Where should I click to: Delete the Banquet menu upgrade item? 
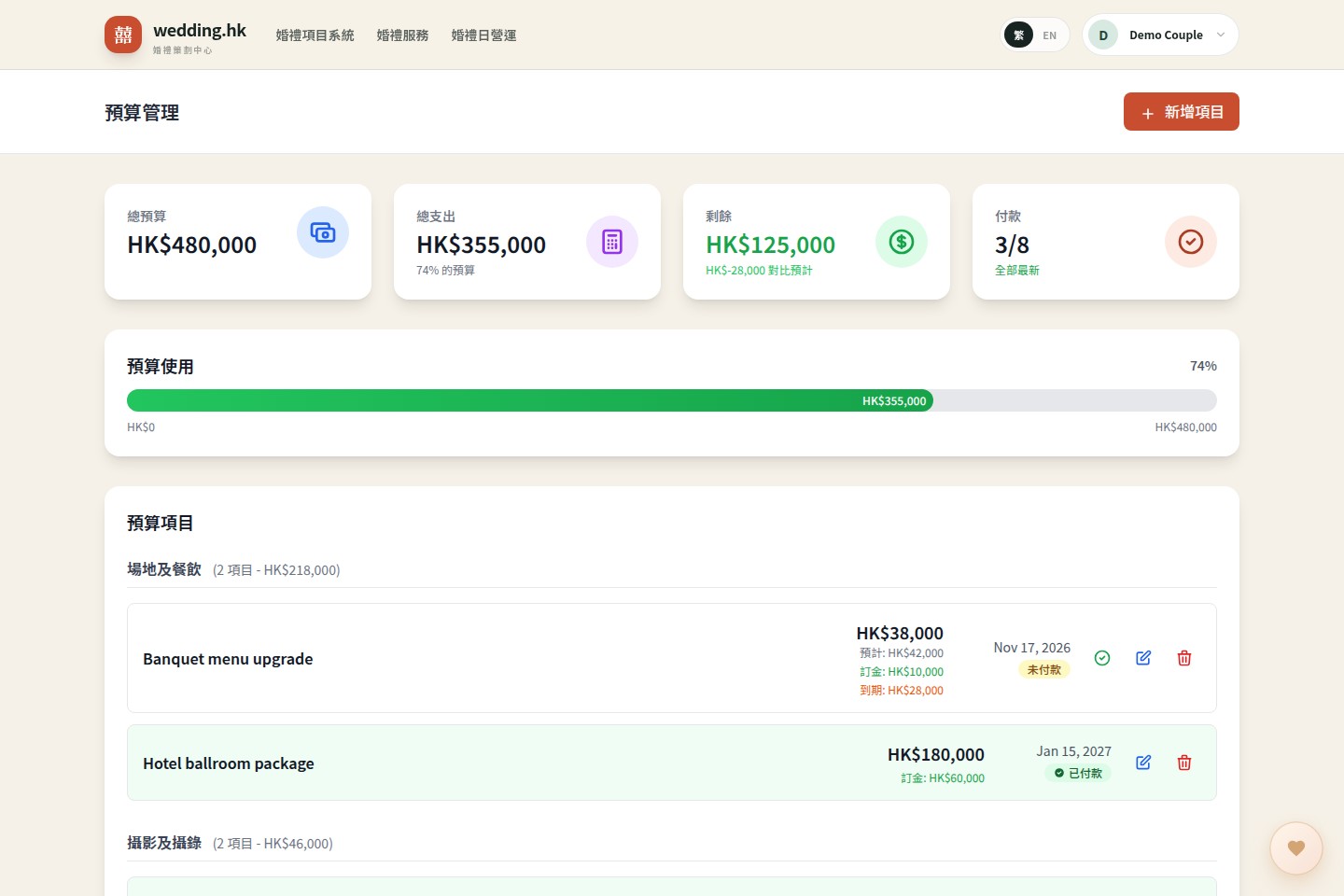(x=1184, y=658)
